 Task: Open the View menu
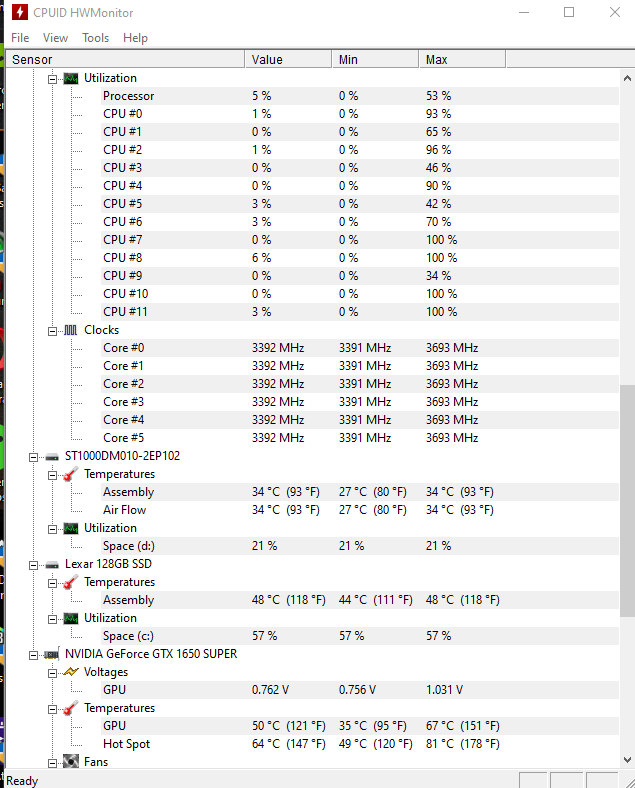tap(55, 38)
